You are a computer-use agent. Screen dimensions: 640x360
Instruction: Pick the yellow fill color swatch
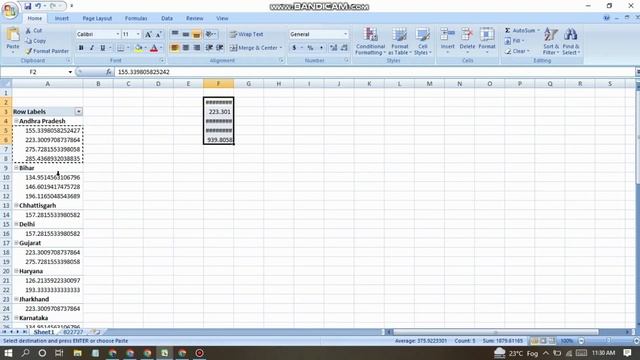(138, 48)
